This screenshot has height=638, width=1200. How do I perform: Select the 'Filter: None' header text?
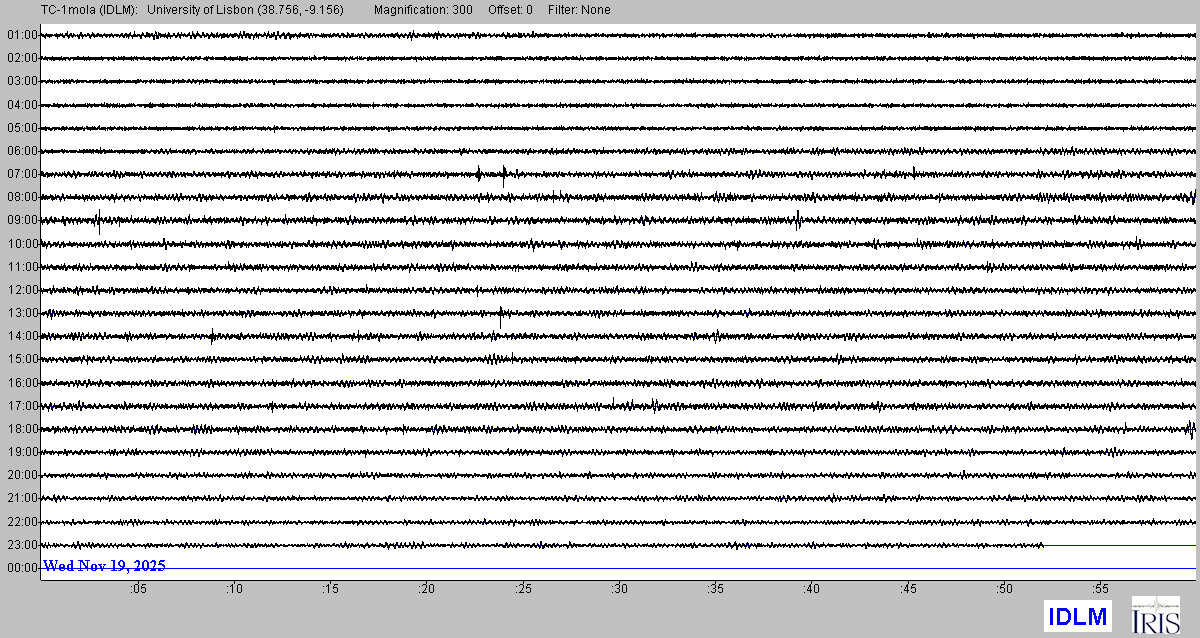(x=579, y=10)
